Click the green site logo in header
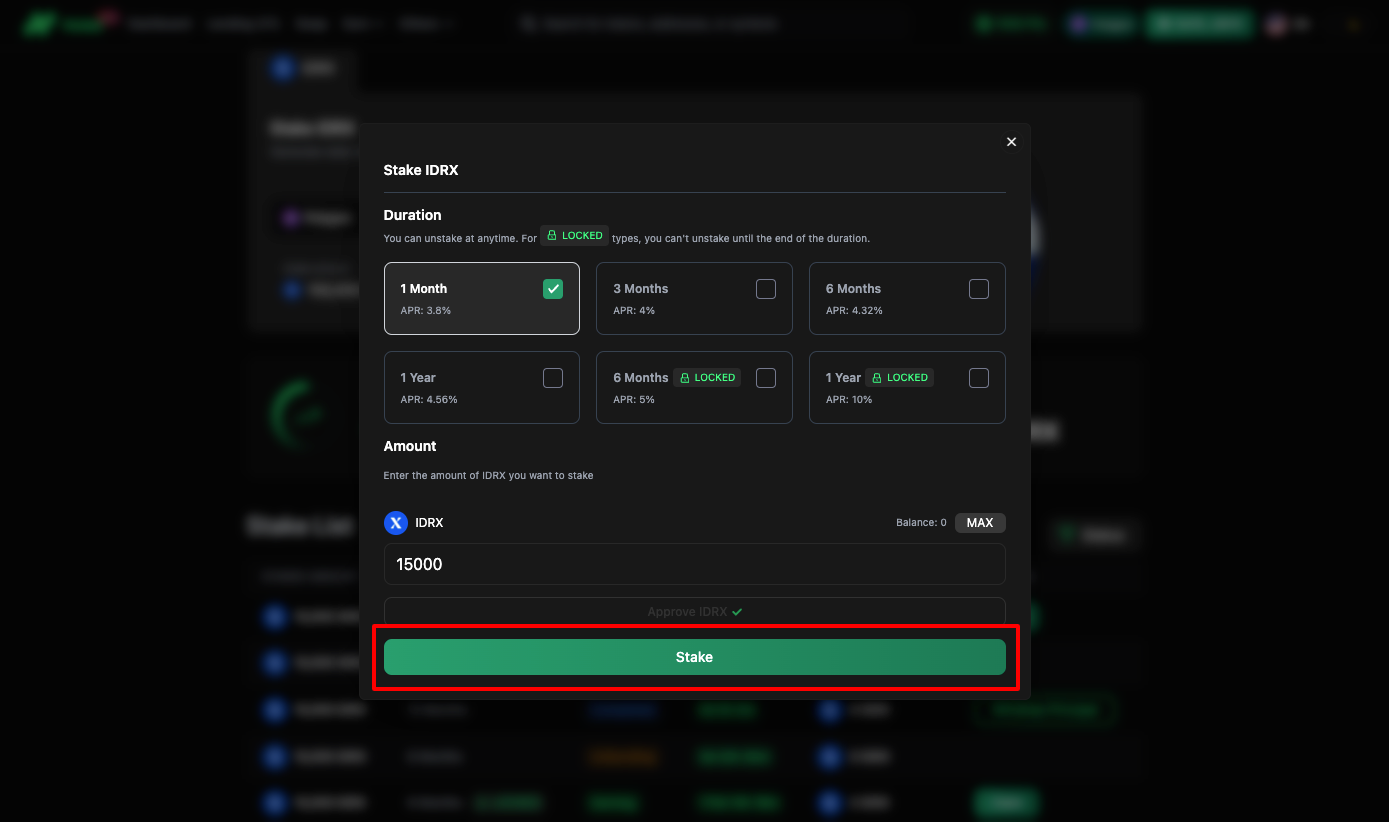This screenshot has height=822, width=1389. tap(40, 24)
